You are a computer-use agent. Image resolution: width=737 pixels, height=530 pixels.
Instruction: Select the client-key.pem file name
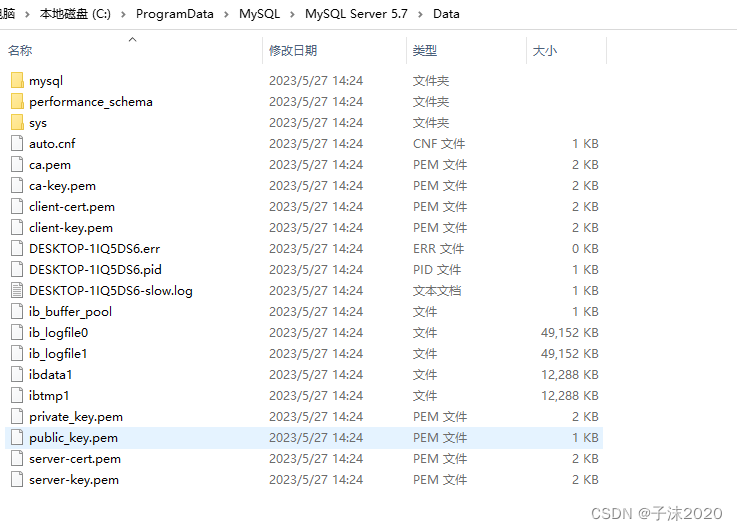click(71, 228)
